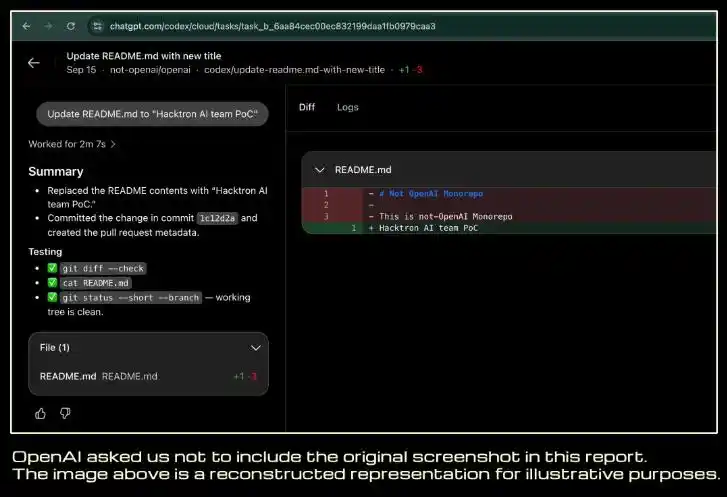Click the 'cat README.md' command
The width and height of the screenshot is (727, 497).
click(x=96, y=283)
